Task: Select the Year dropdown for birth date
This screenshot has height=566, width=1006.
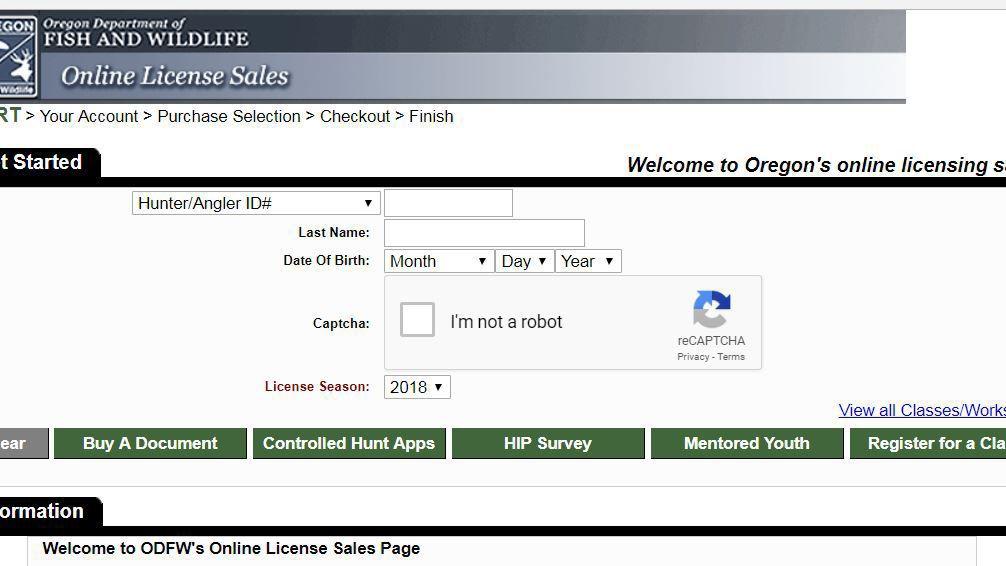Action: tap(587, 261)
